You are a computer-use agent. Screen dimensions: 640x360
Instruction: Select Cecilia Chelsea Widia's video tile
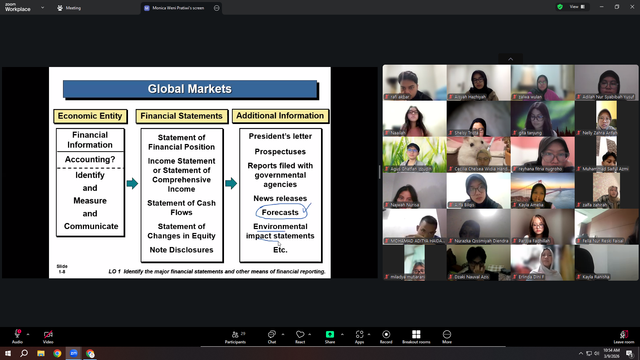478,155
